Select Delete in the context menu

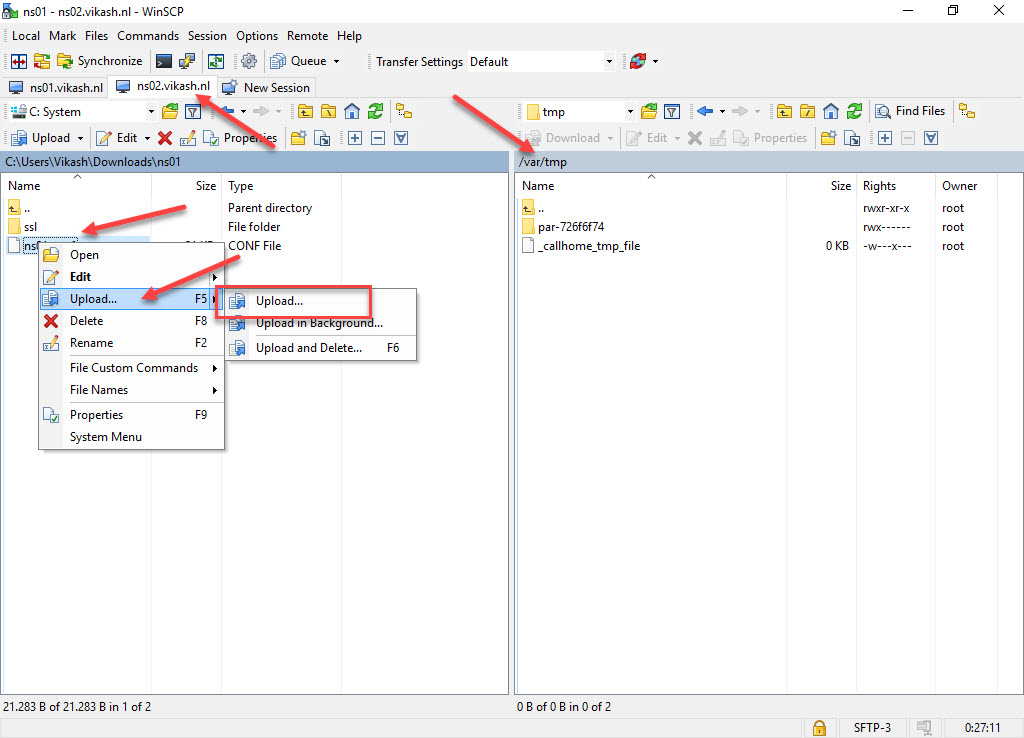133,321
